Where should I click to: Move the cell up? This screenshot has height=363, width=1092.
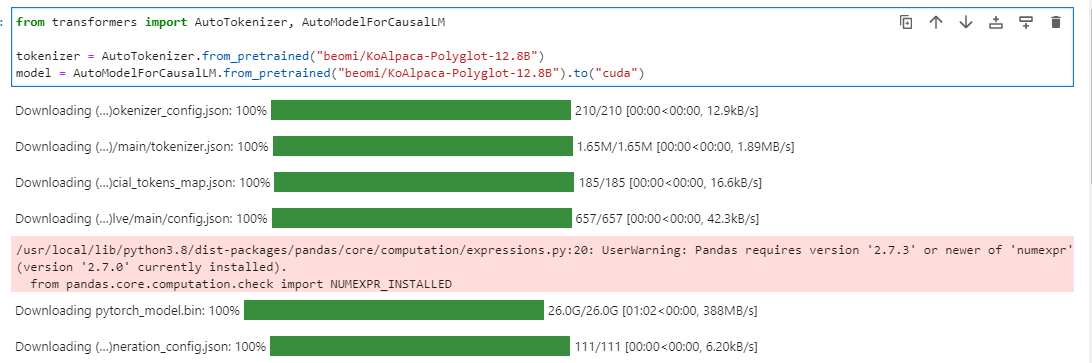point(936,22)
